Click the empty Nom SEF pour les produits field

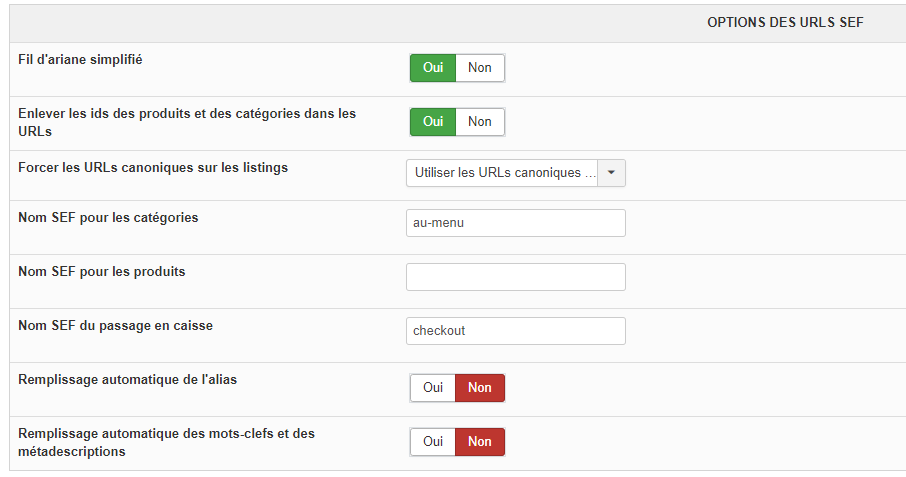[x=515, y=277]
